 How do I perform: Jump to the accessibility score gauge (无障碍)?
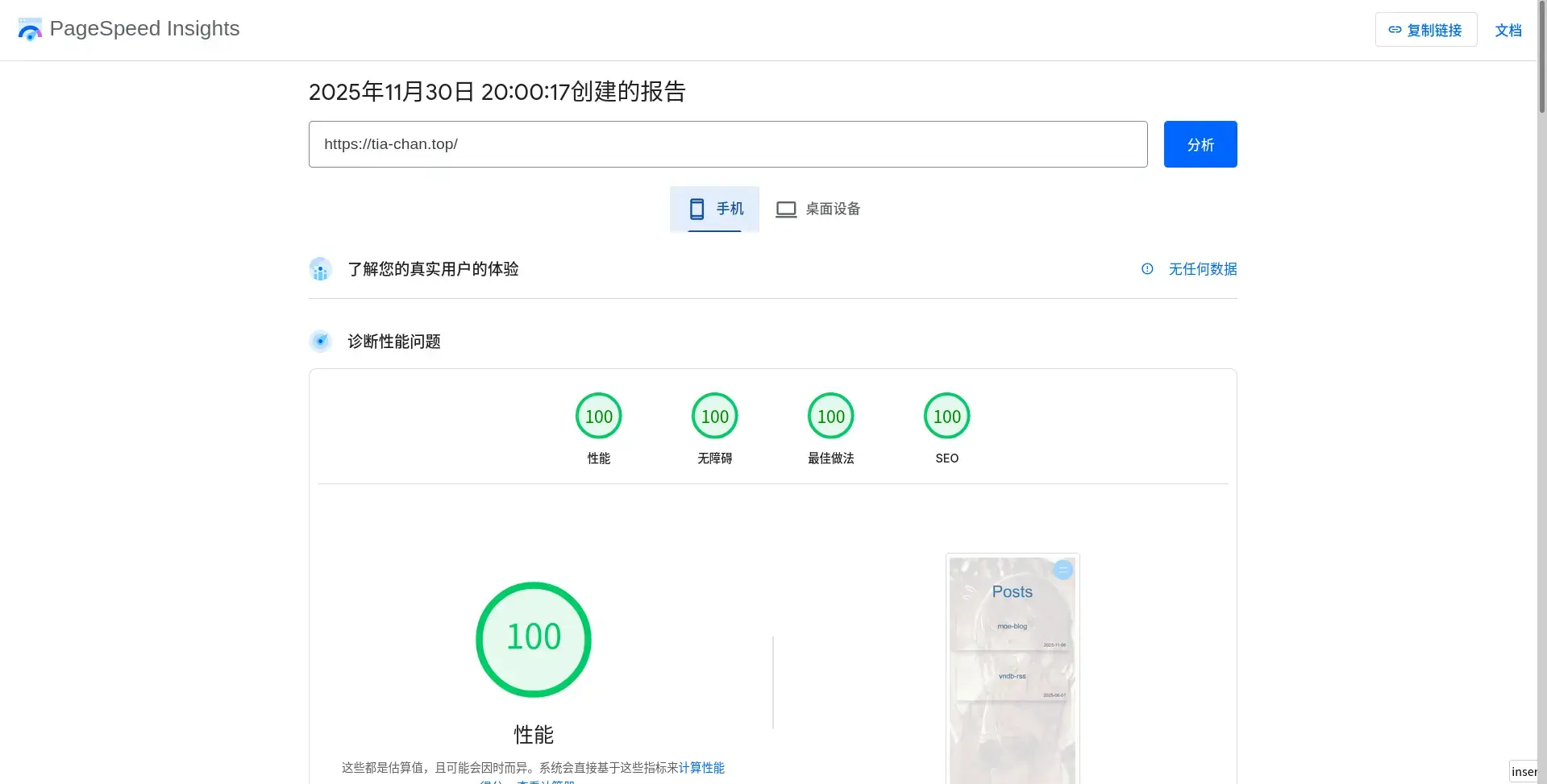[x=714, y=417]
